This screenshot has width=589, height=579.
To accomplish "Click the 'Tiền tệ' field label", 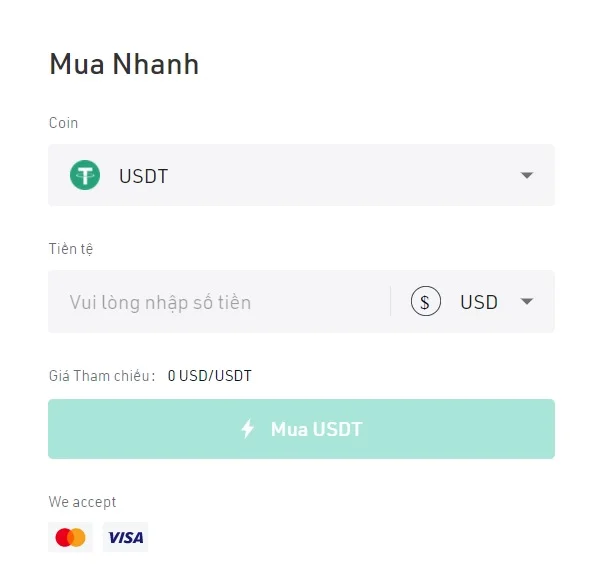I will click(71, 249).
